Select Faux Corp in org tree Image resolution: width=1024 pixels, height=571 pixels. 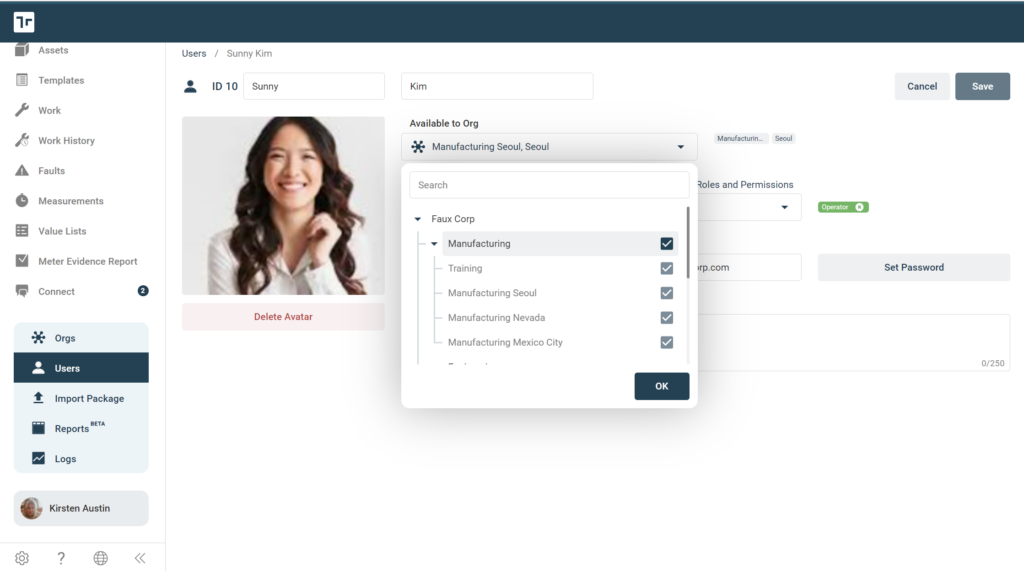coord(453,219)
